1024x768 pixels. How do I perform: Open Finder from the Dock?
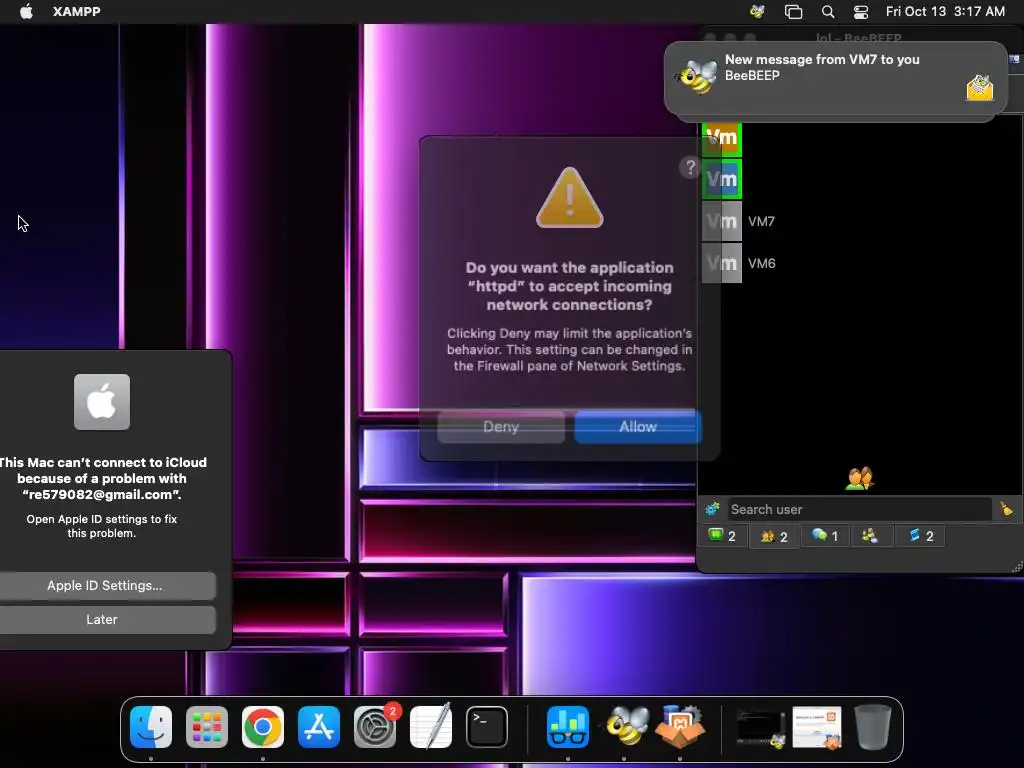(151, 727)
